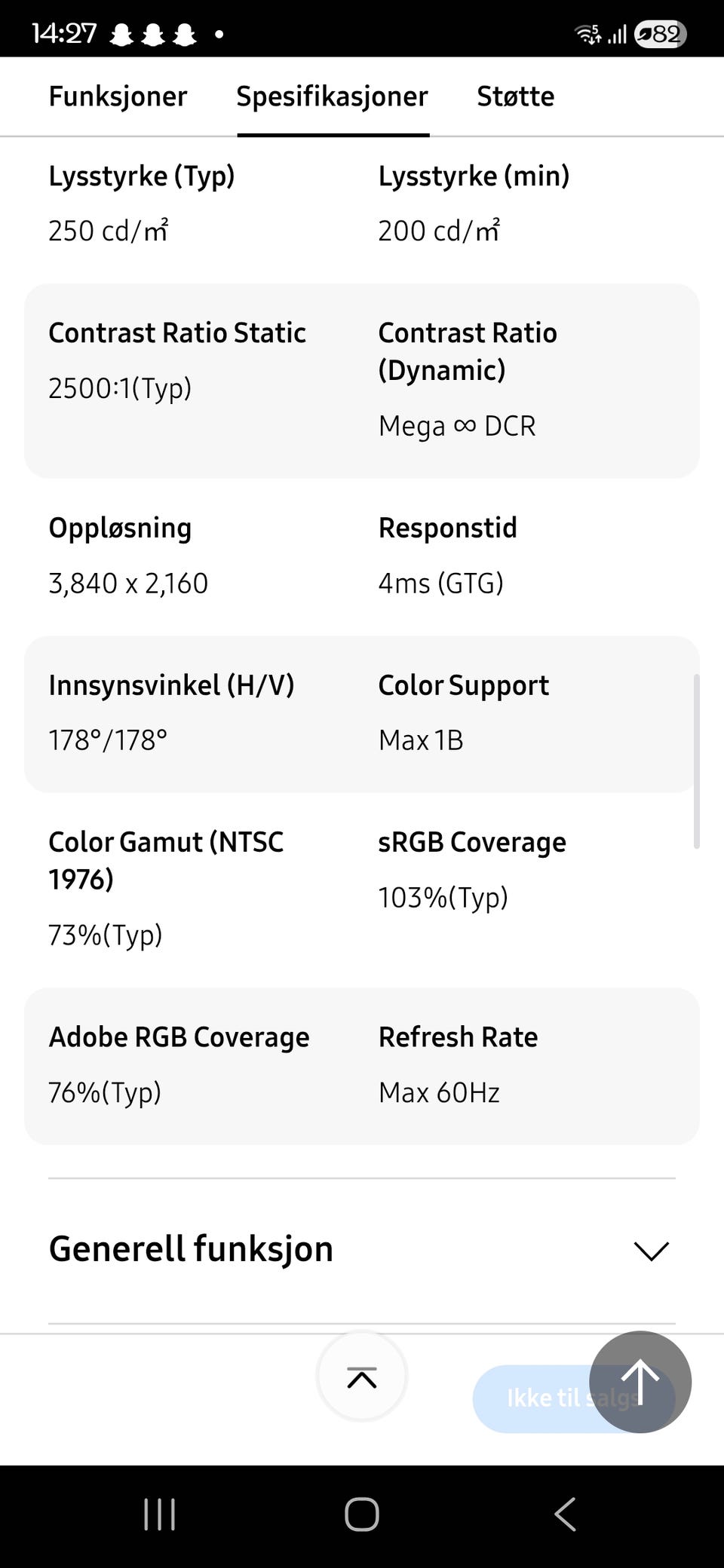
Task: Tap the Android home navigation icon
Action: pyautogui.click(x=362, y=1514)
